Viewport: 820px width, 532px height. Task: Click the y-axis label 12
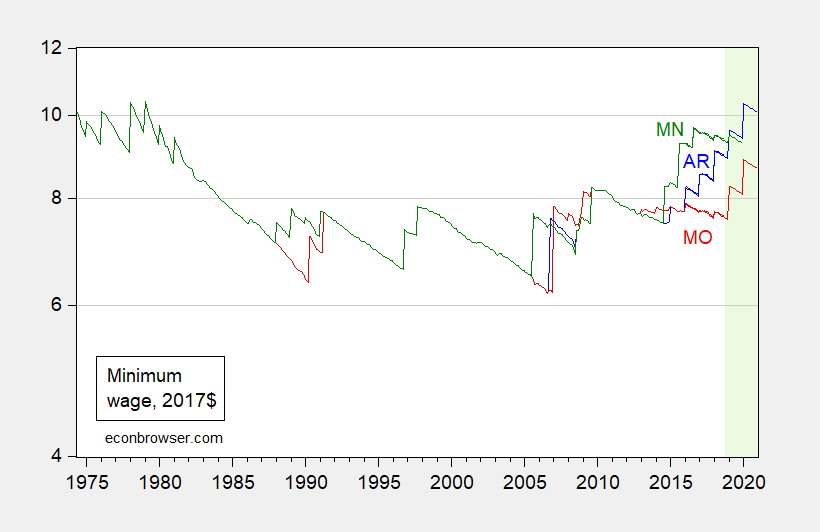pyautogui.click(x=51, y=48)
